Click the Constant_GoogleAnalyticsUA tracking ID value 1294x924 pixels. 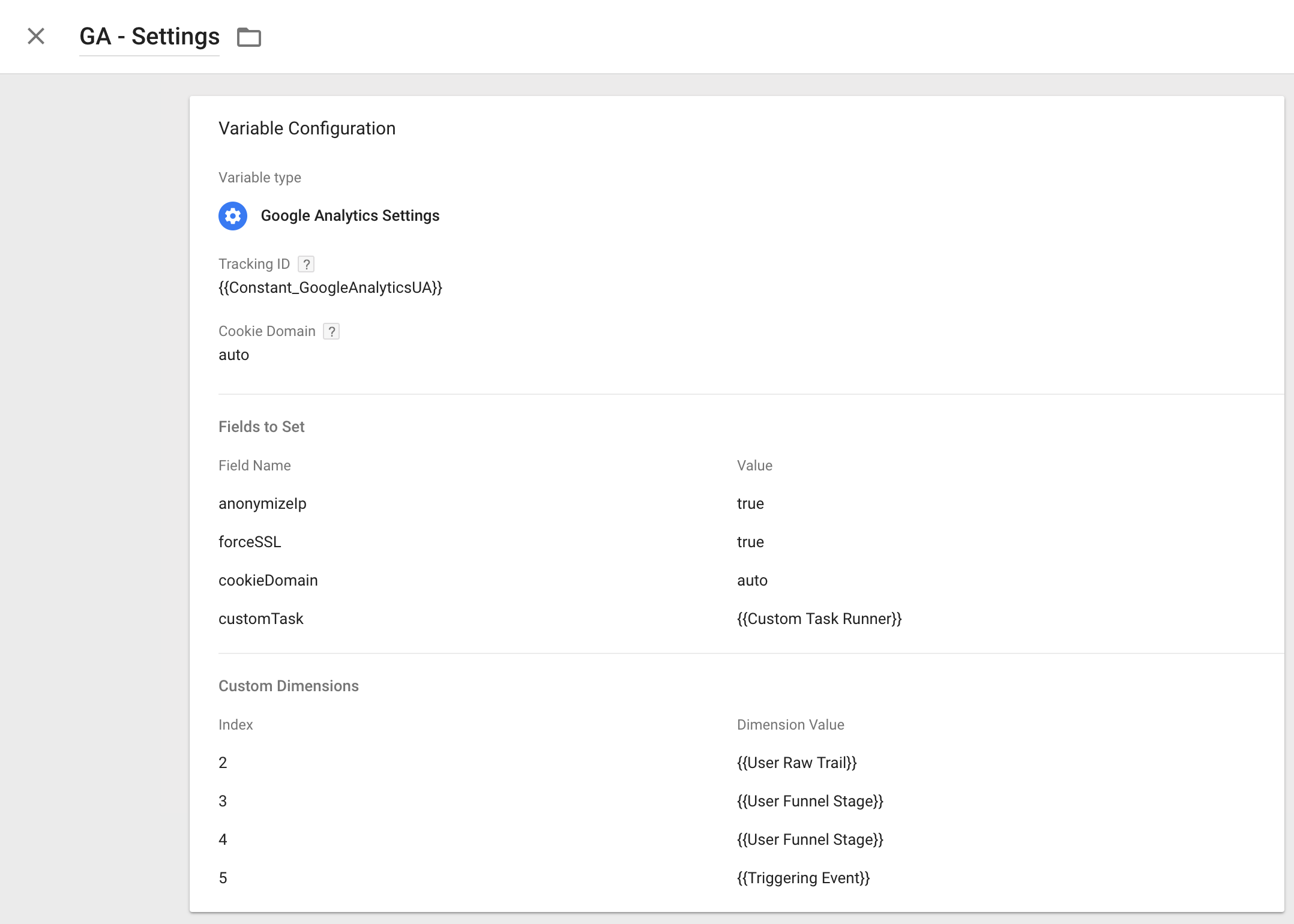(x=330, y=288)
